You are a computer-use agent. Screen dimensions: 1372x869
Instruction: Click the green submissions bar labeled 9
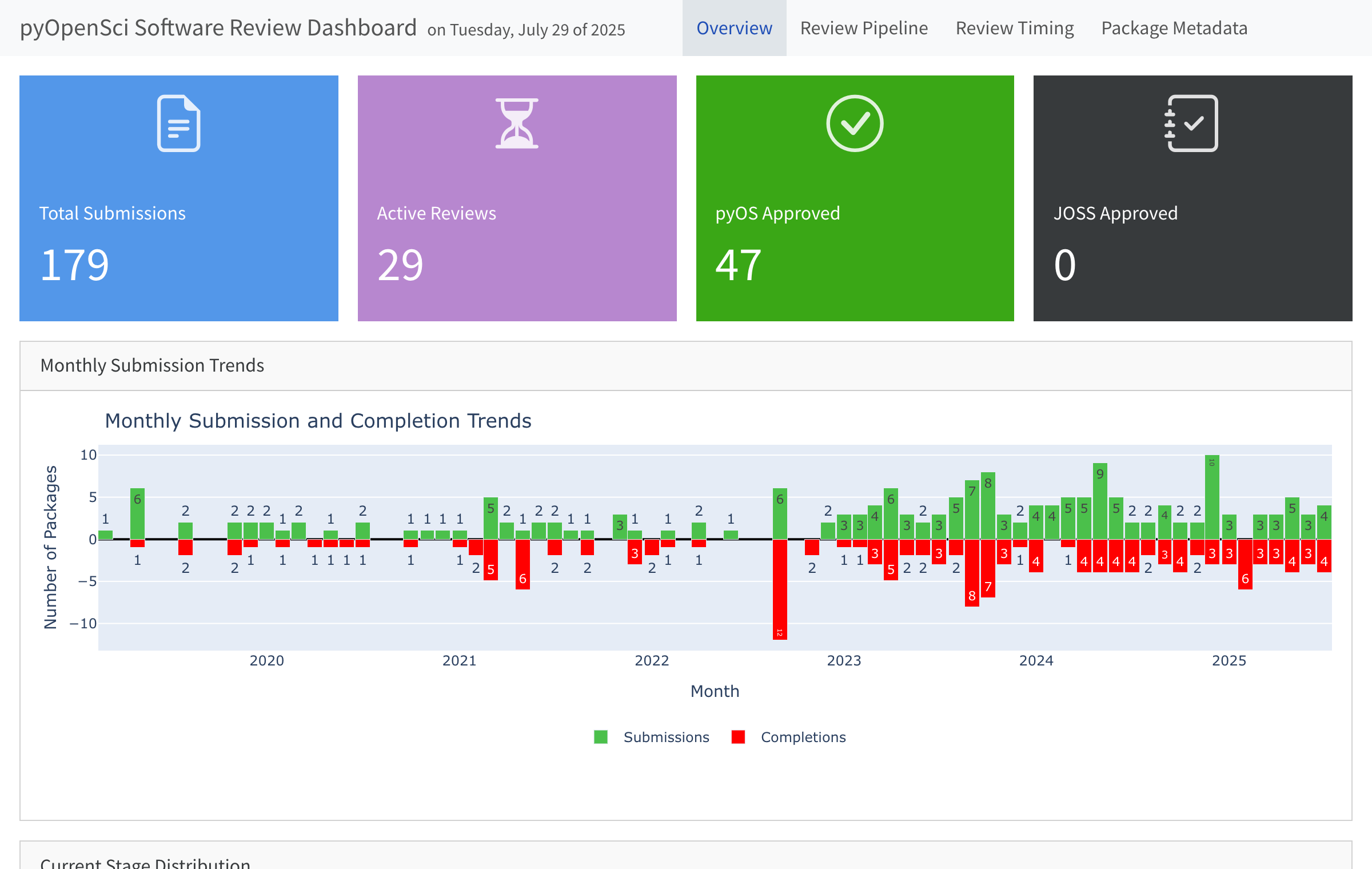click(1100, 501)
